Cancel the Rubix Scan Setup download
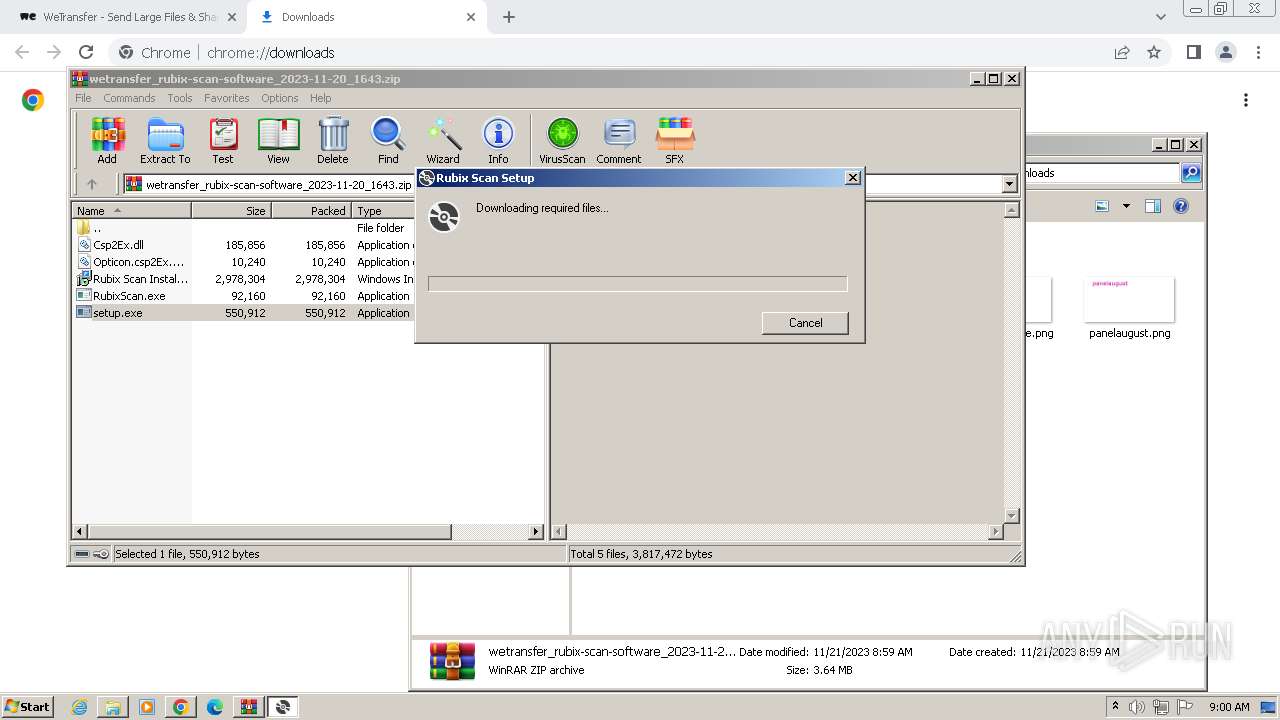1280x720 pixels. click(x=805, y=323)
